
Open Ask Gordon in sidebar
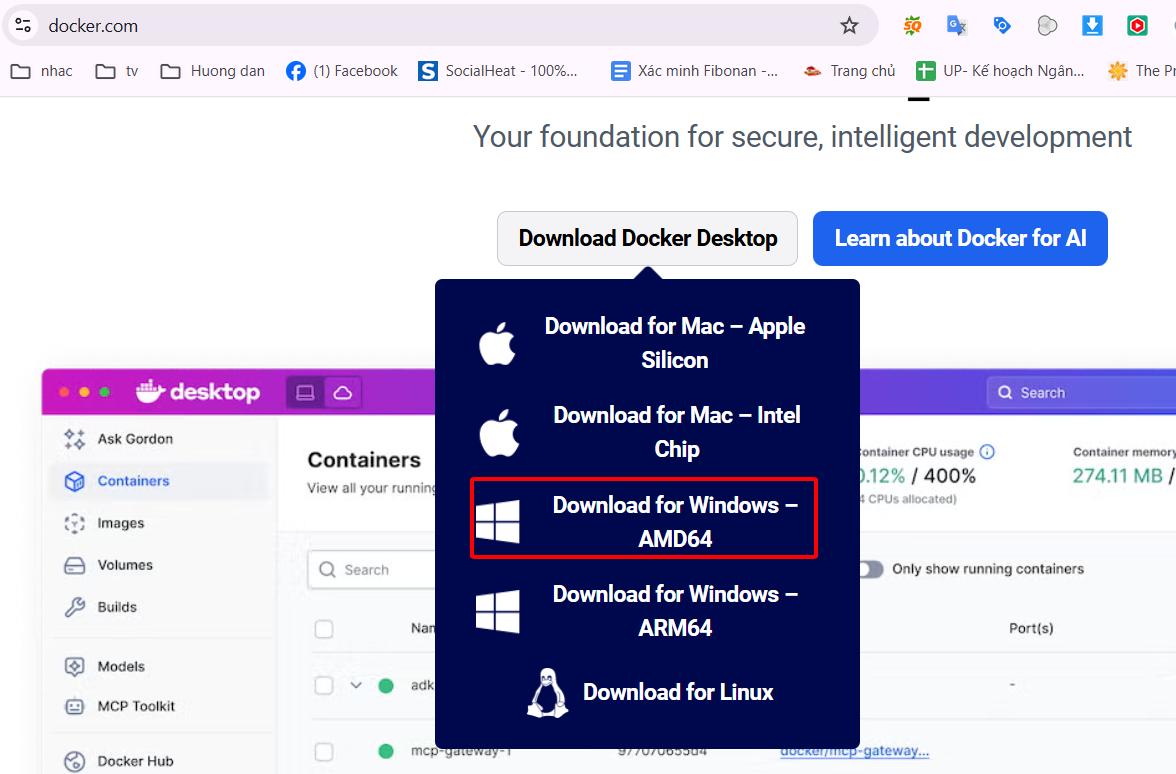coord(118,439)
